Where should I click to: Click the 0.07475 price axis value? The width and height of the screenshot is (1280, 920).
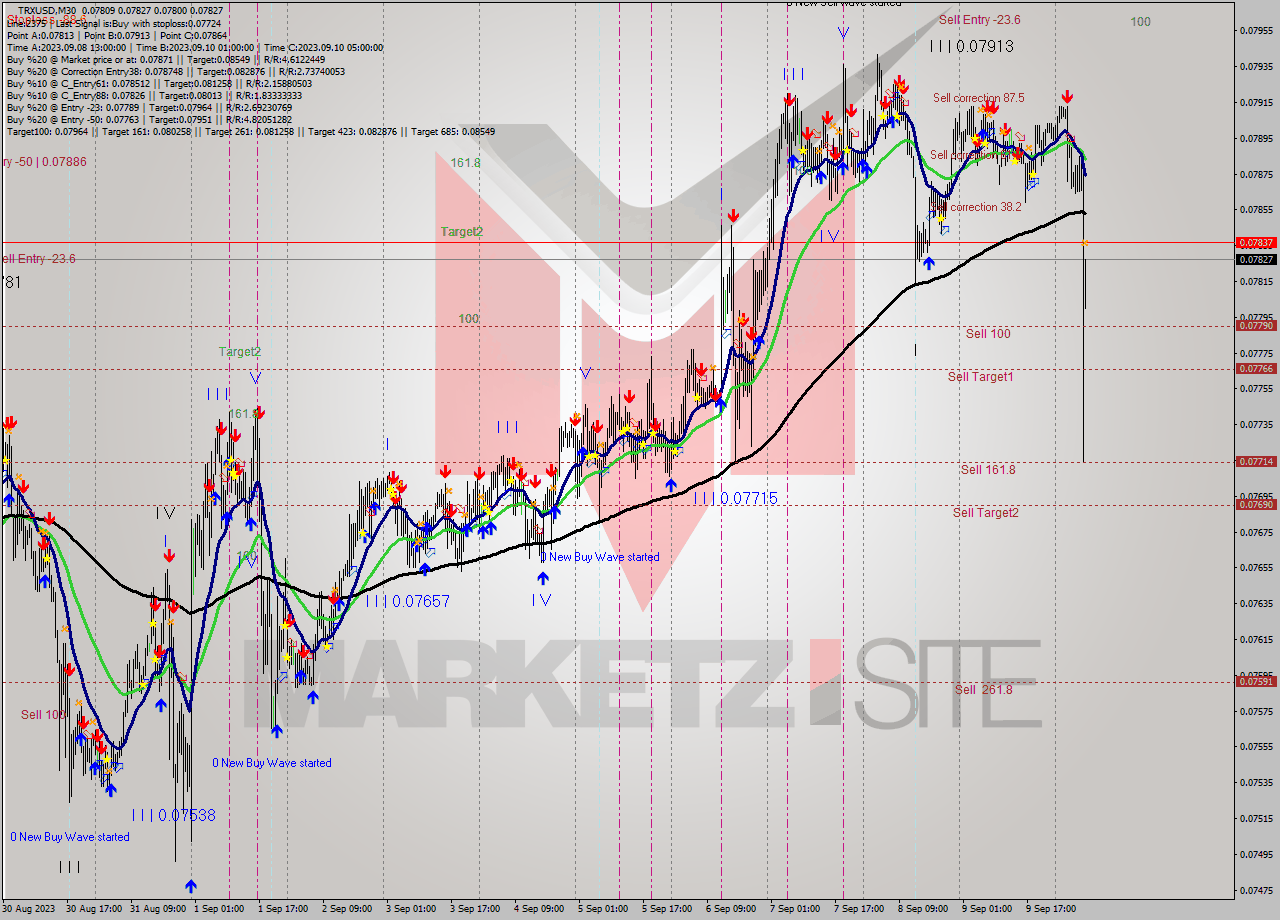[1256, 889]
